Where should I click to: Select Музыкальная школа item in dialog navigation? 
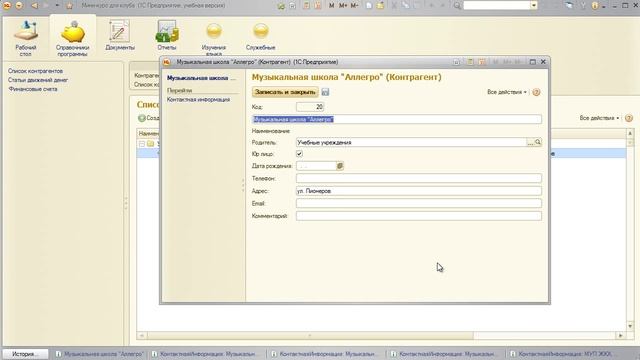point(201,78)
